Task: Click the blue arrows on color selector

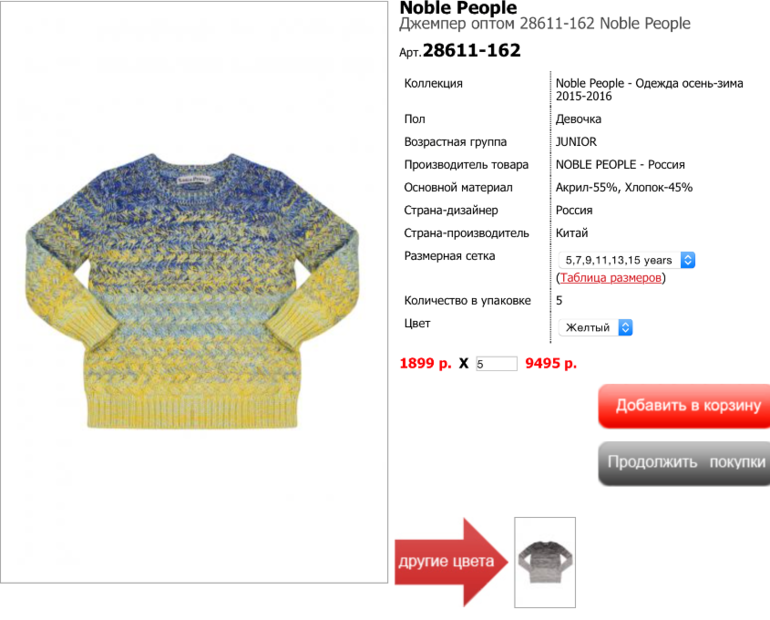Action: pos(625,327)
